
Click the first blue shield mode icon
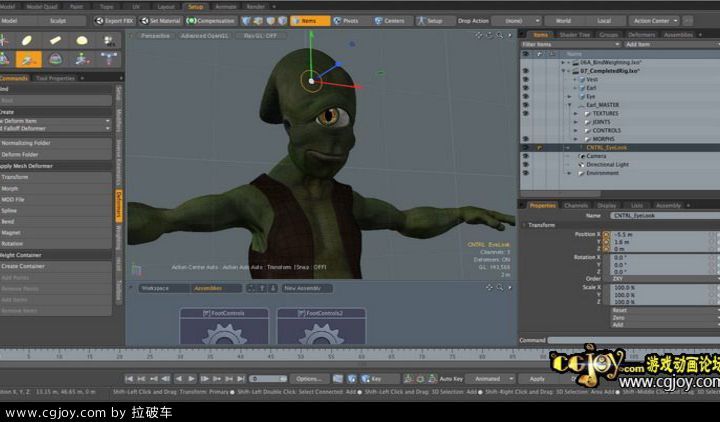click(246, 21)
